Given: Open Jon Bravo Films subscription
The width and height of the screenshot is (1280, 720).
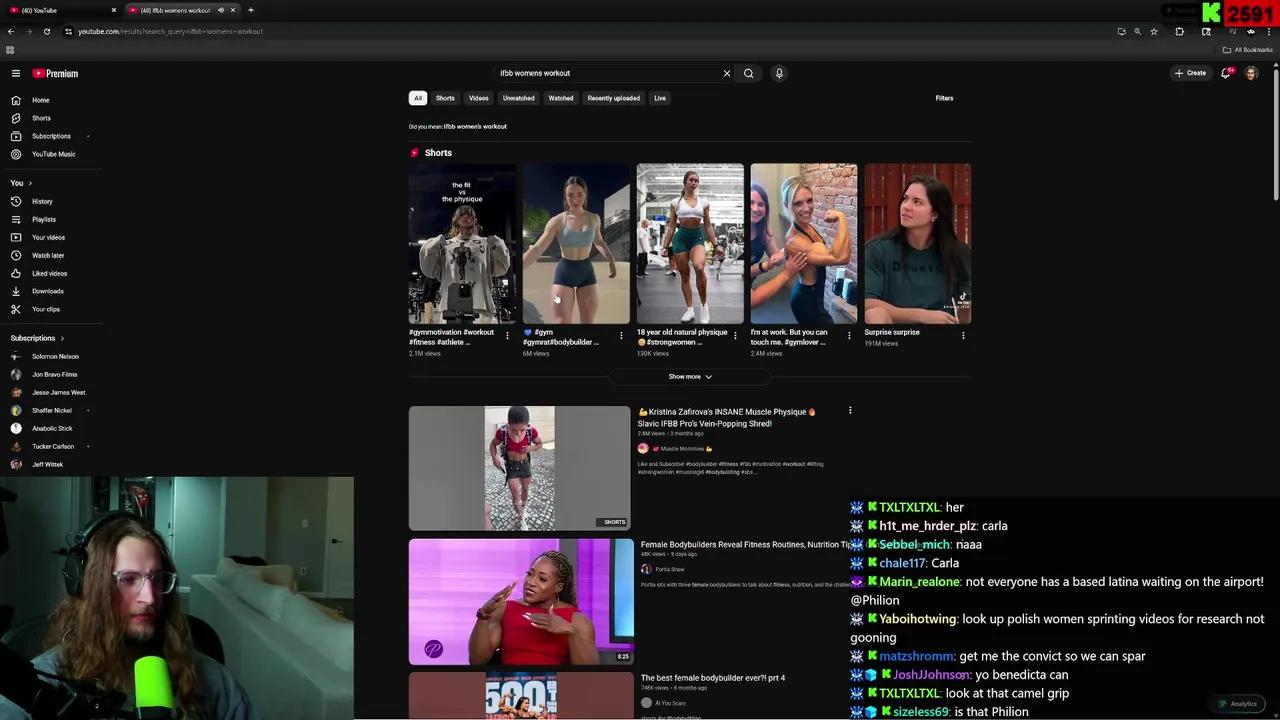Looking at the screenshot, I should (x=54, y=374).
